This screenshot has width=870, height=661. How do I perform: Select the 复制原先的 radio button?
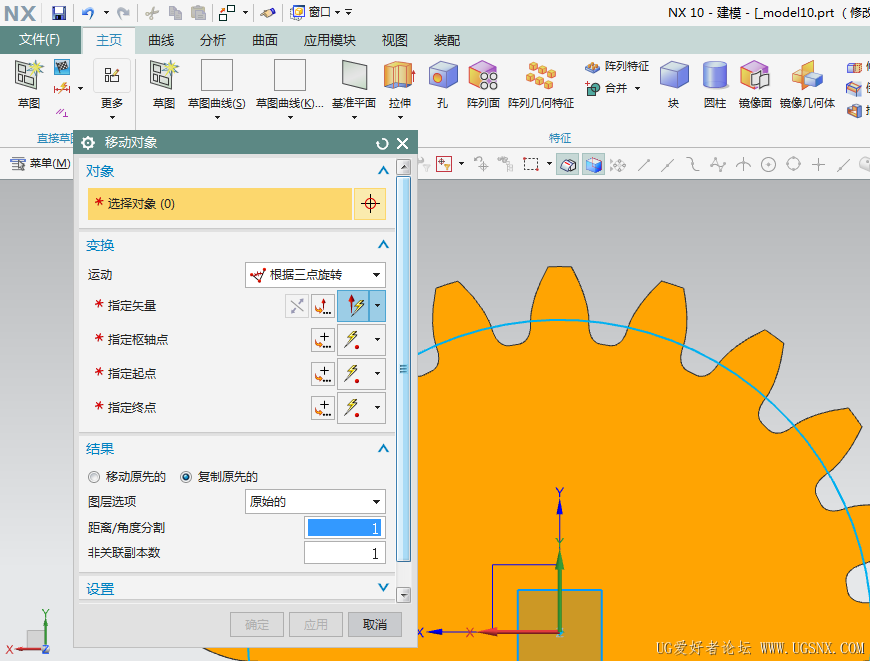[x=186, y=477]
